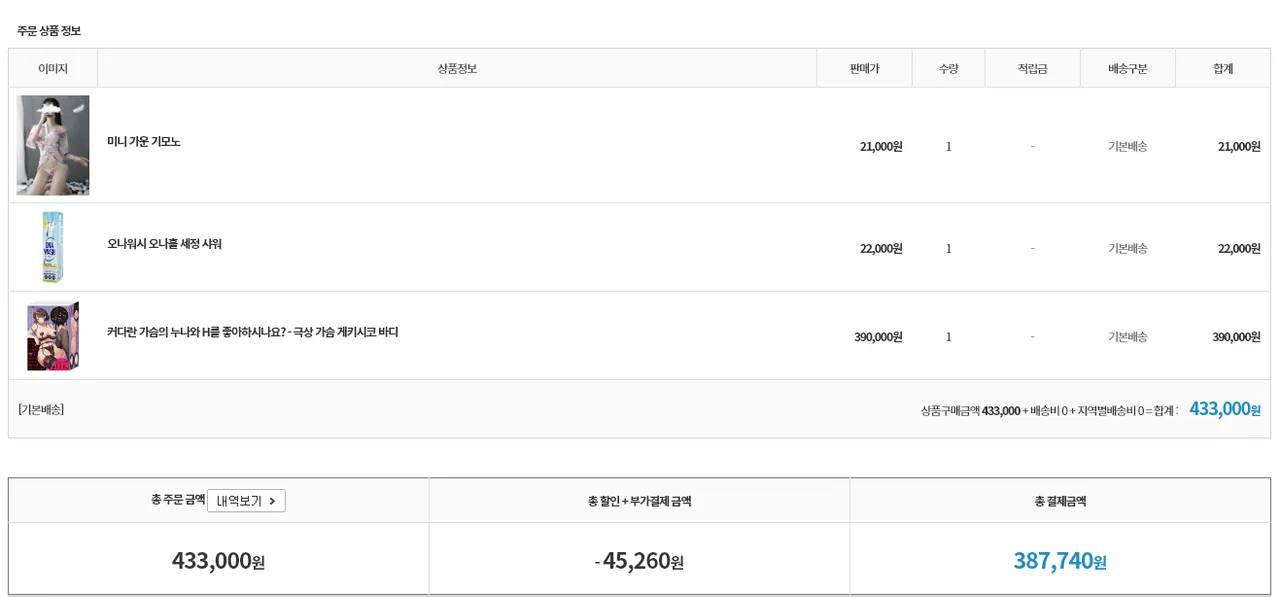This screenshot has width=1280, height=597.
Task: Click the 적립금 column header
Action: point(1032,69)
